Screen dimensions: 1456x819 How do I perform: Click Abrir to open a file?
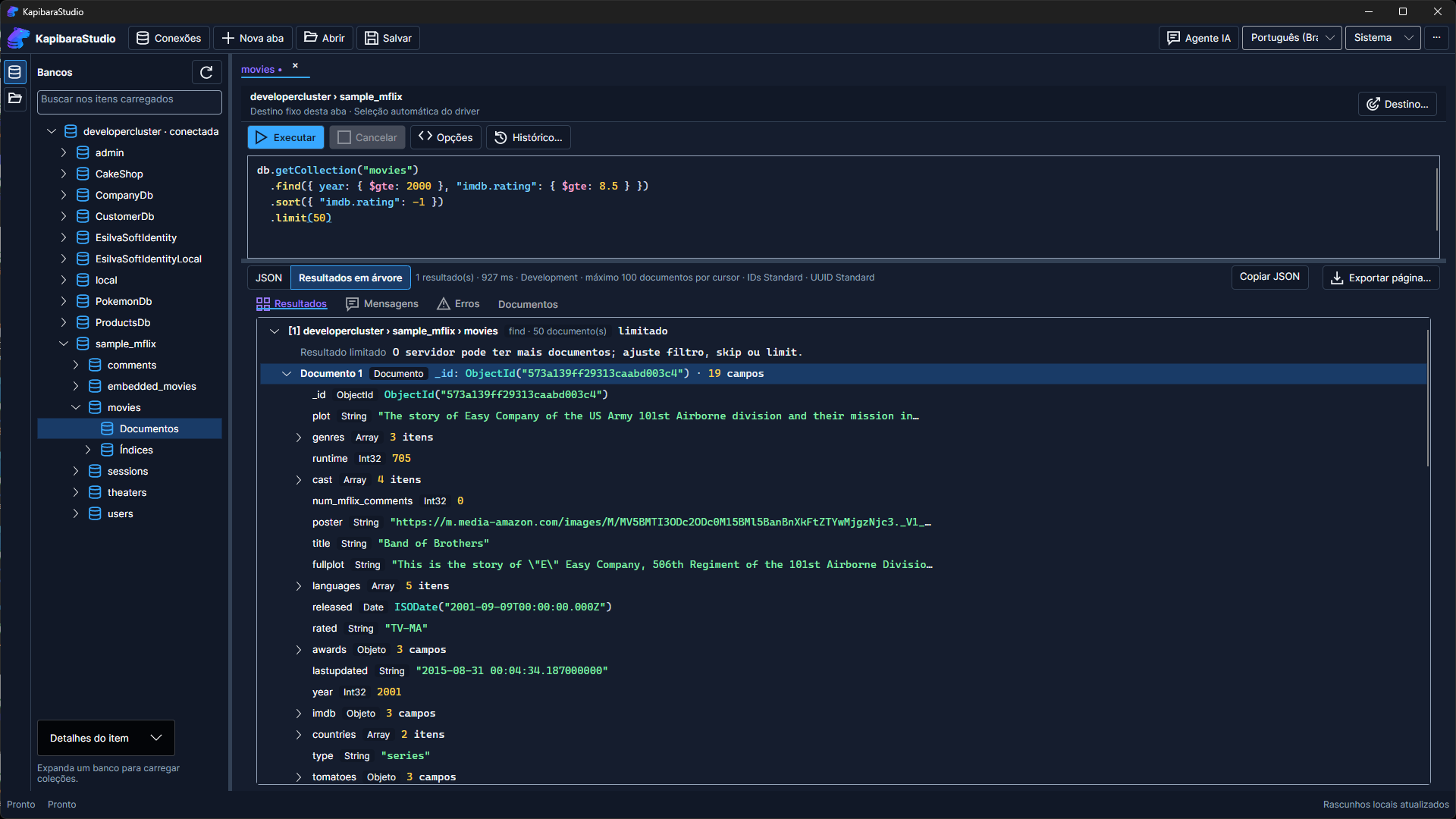pos(325,38)
